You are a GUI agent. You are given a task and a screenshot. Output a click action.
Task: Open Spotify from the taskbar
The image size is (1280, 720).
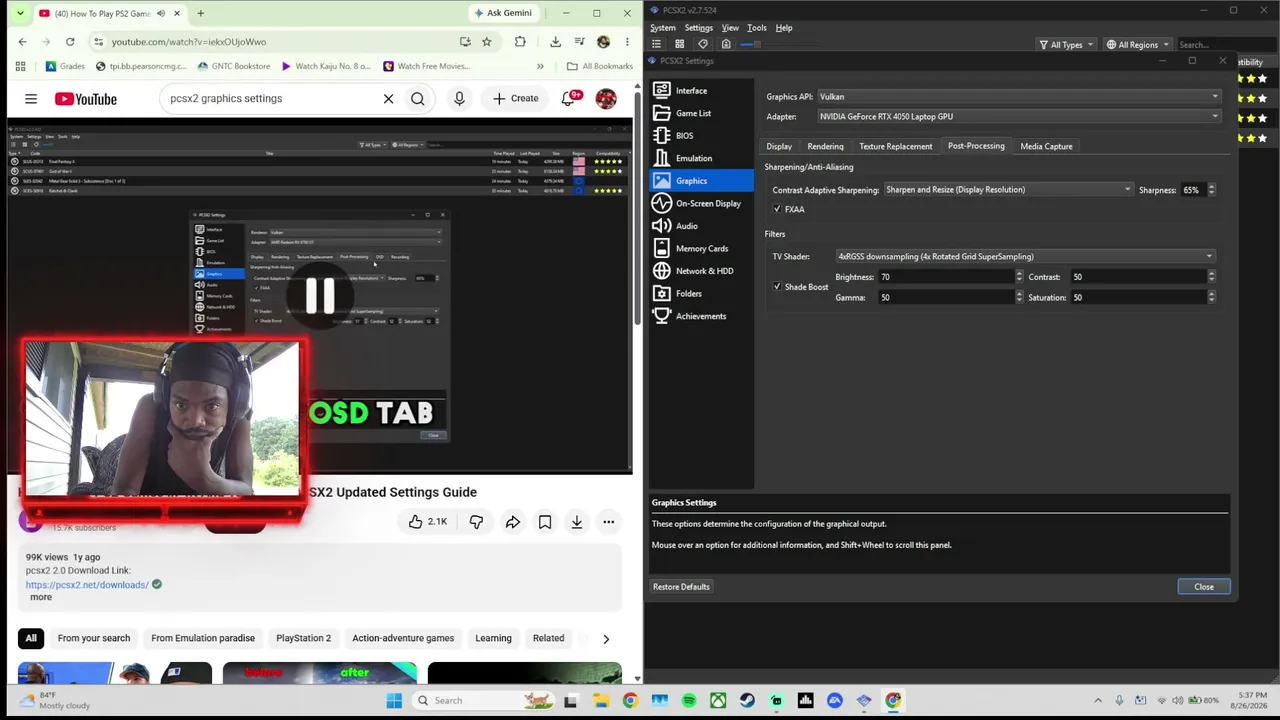689,701
